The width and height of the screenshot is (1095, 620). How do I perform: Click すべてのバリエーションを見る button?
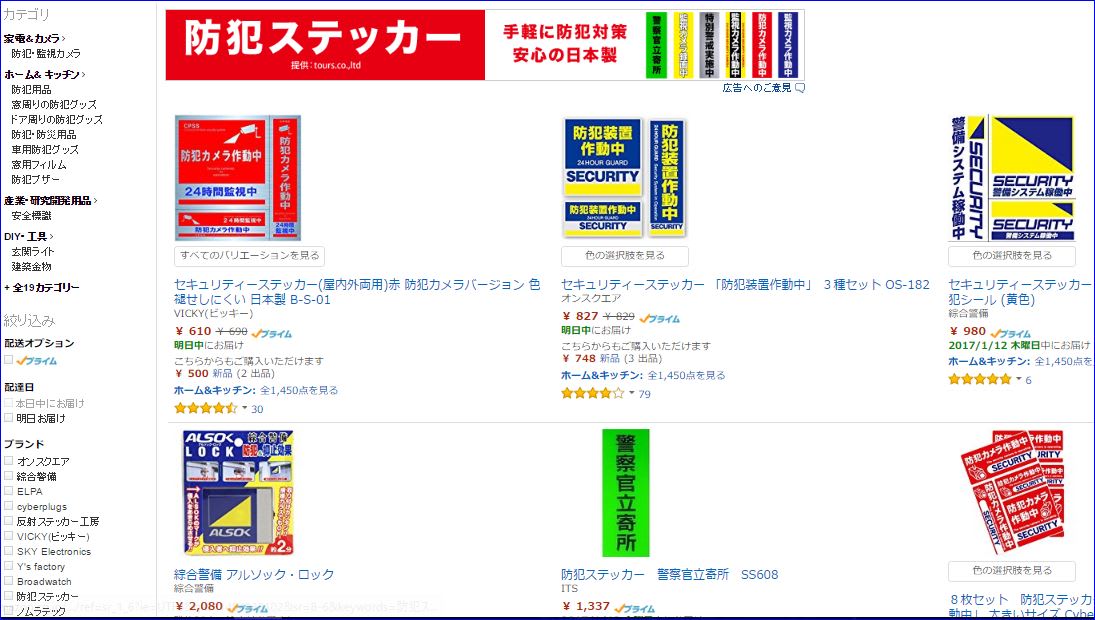pos(249,256)
